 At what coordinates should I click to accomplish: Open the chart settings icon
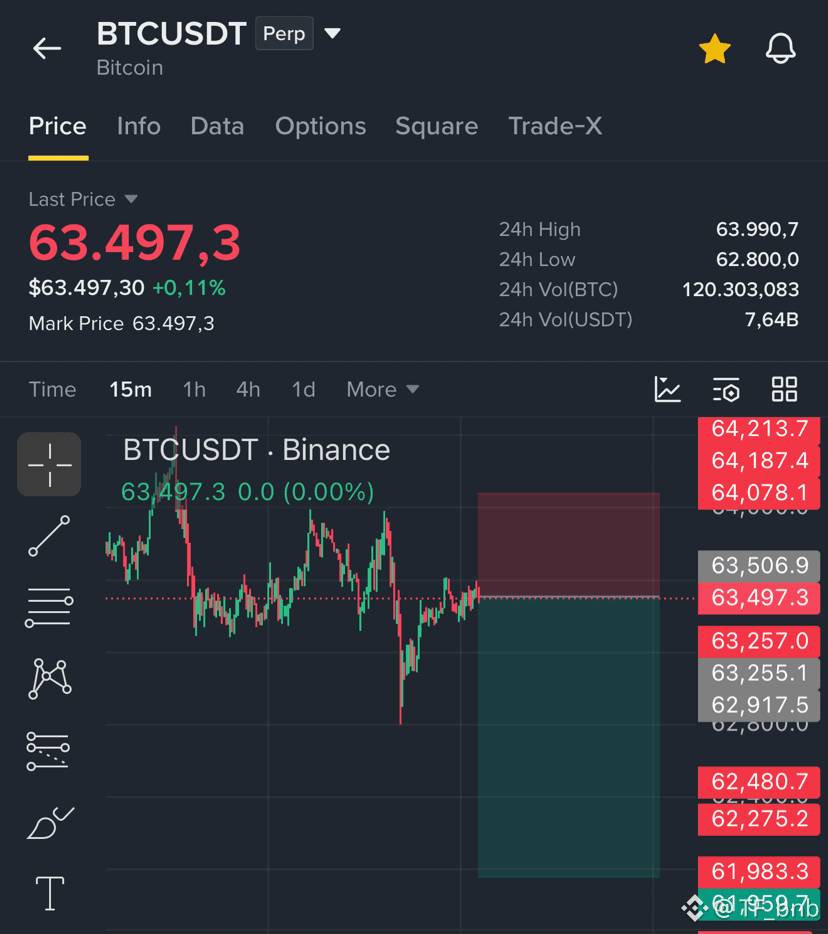726,390
